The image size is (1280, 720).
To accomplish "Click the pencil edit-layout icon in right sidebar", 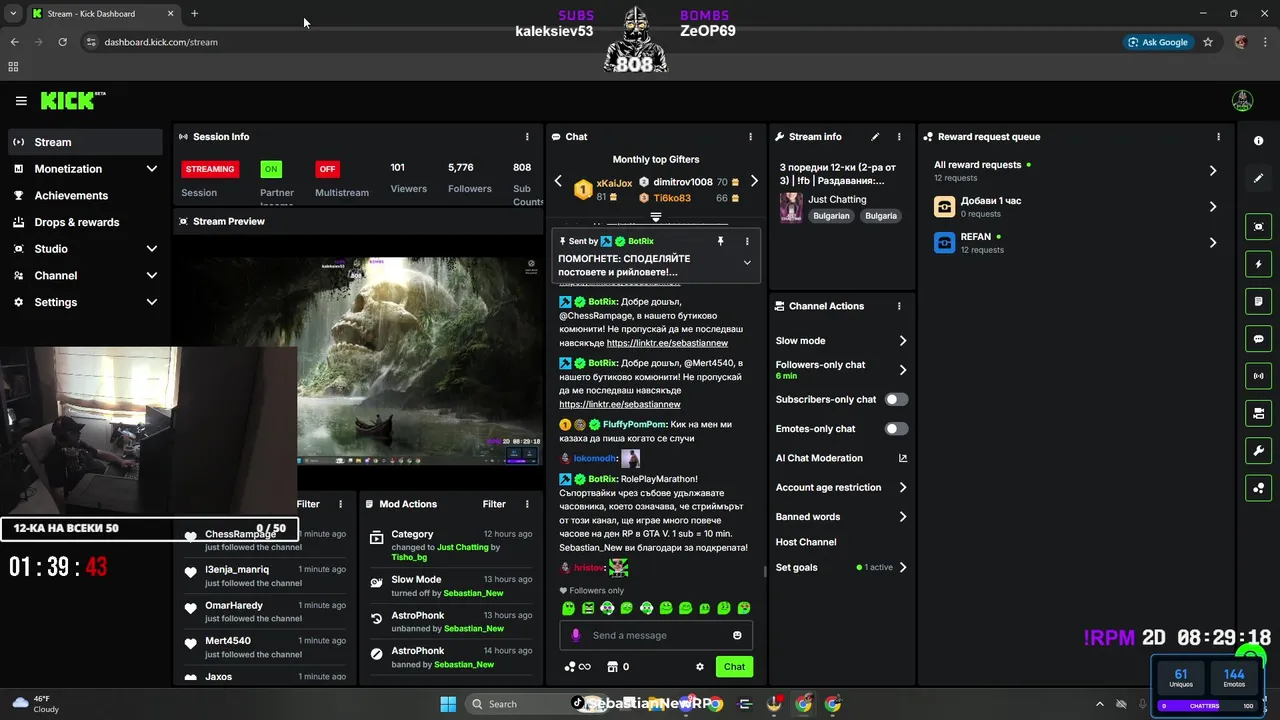I will coord(1258,178).
